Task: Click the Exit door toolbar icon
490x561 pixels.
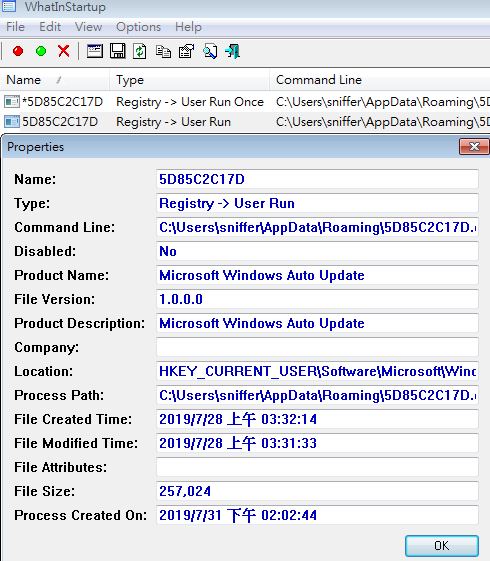Action: [x=232, y=51]
